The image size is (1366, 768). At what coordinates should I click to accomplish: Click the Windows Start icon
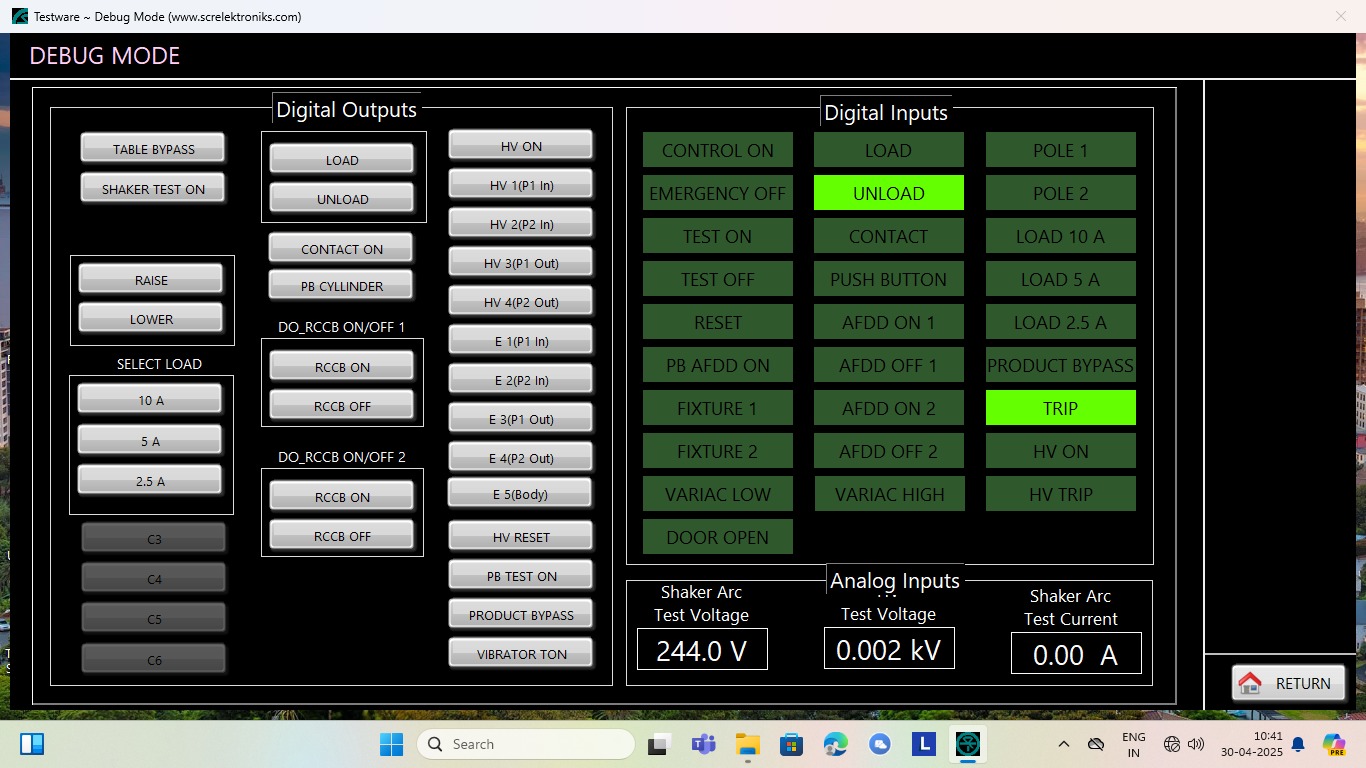point(391,744)
